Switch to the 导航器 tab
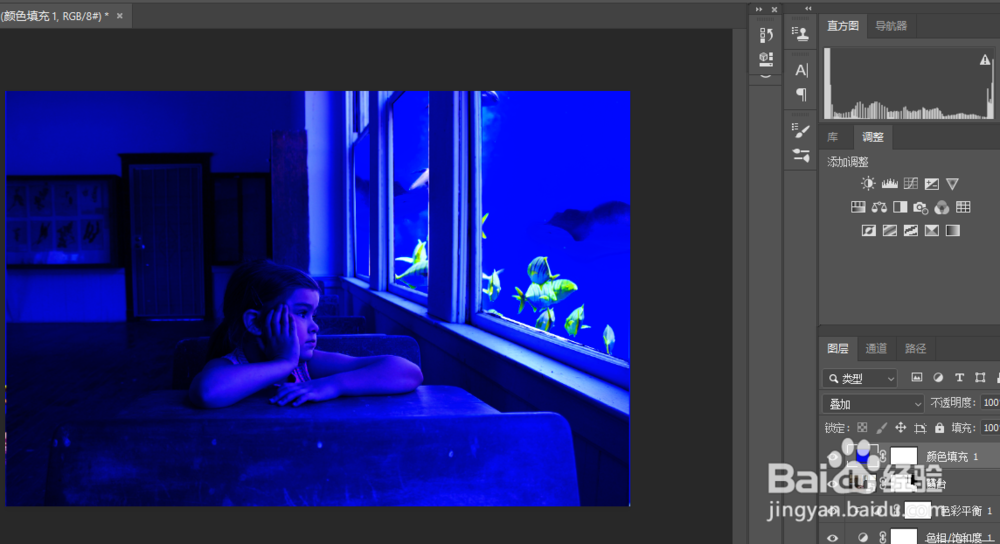 [891, 26]
